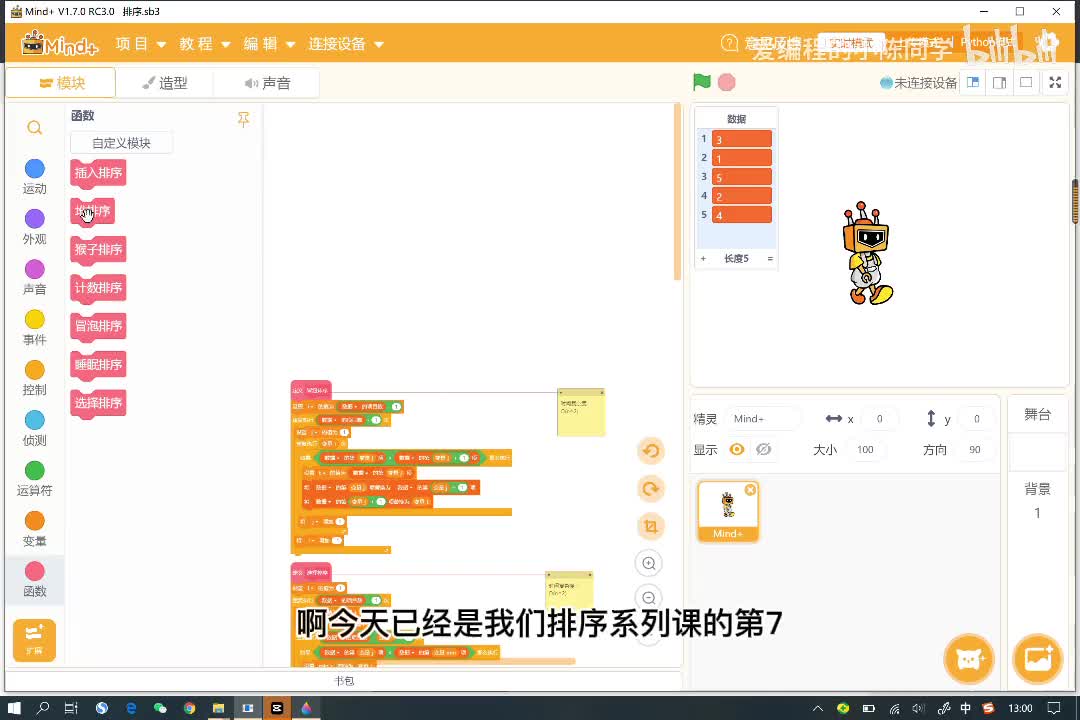Select the Mind+ sprite thumbnail
Image resolution: width=1080 pixels, height=720 pixels.
(728, 511)
